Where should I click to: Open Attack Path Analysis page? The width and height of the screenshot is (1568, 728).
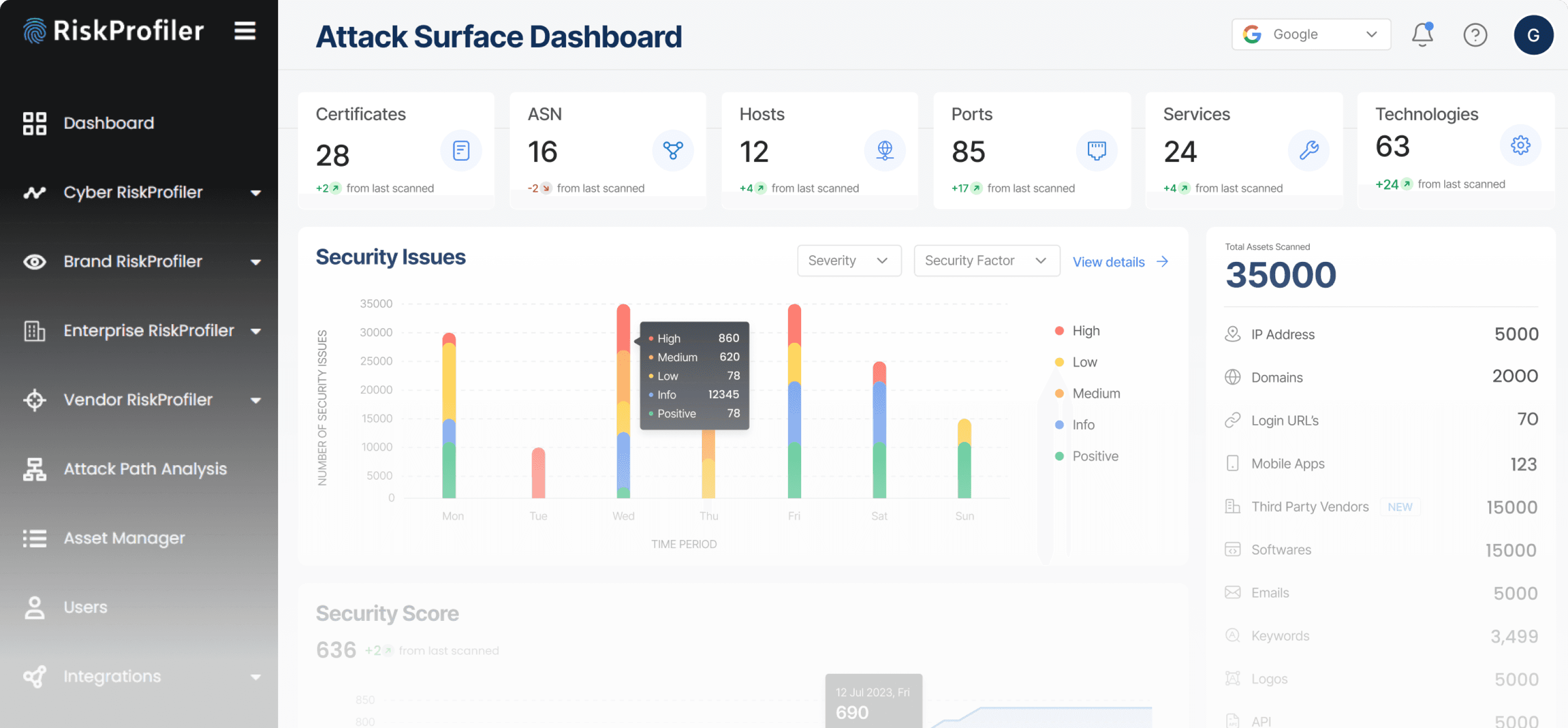[145, 469]
